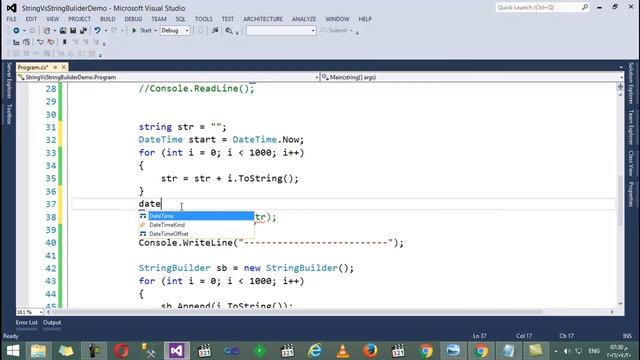Click the bookmark toggle toolbar icon
This screenshot has width=640, height=360.
(x=64, y=42)
